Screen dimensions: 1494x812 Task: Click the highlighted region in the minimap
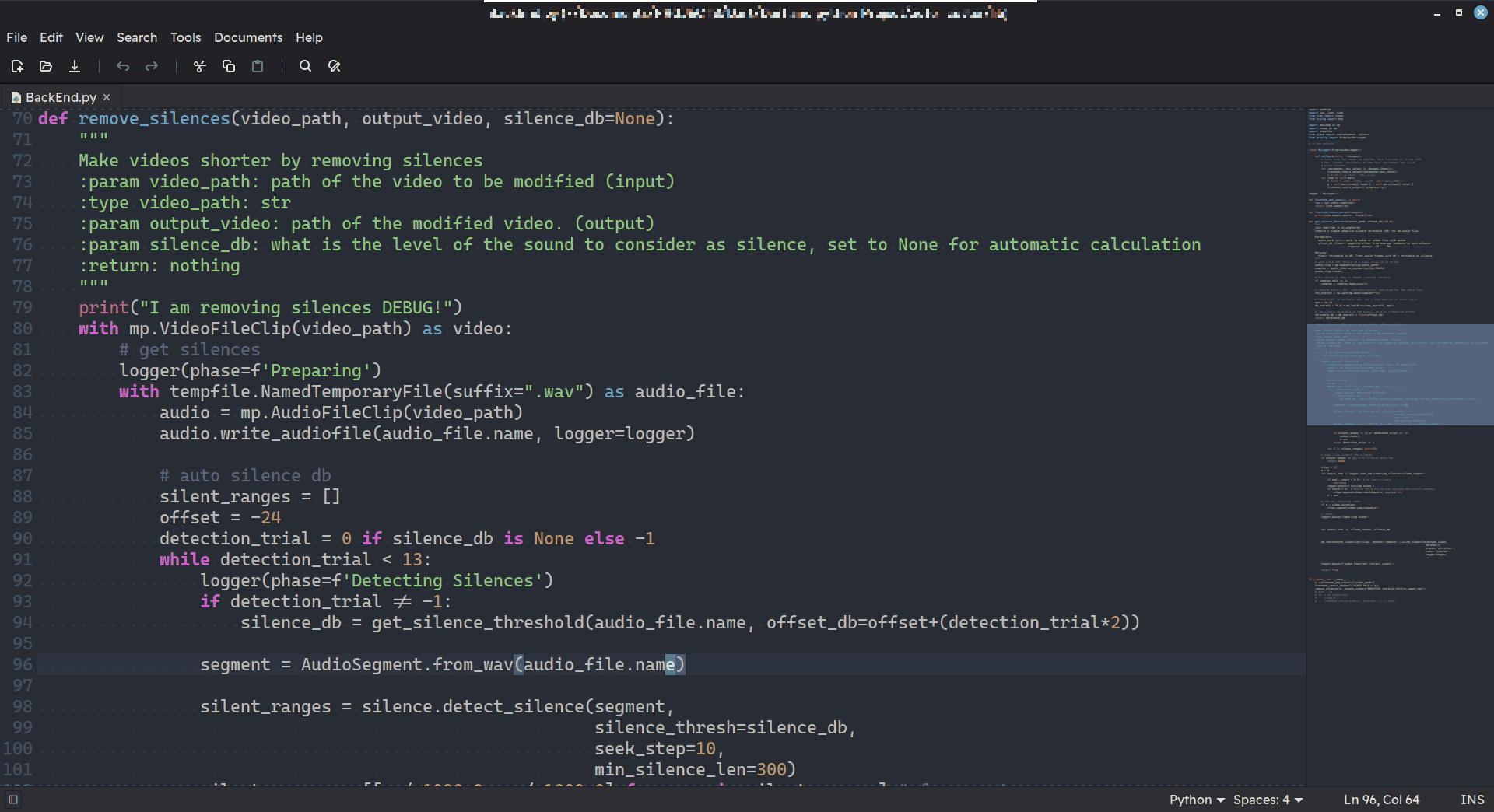click(1400, 374)
